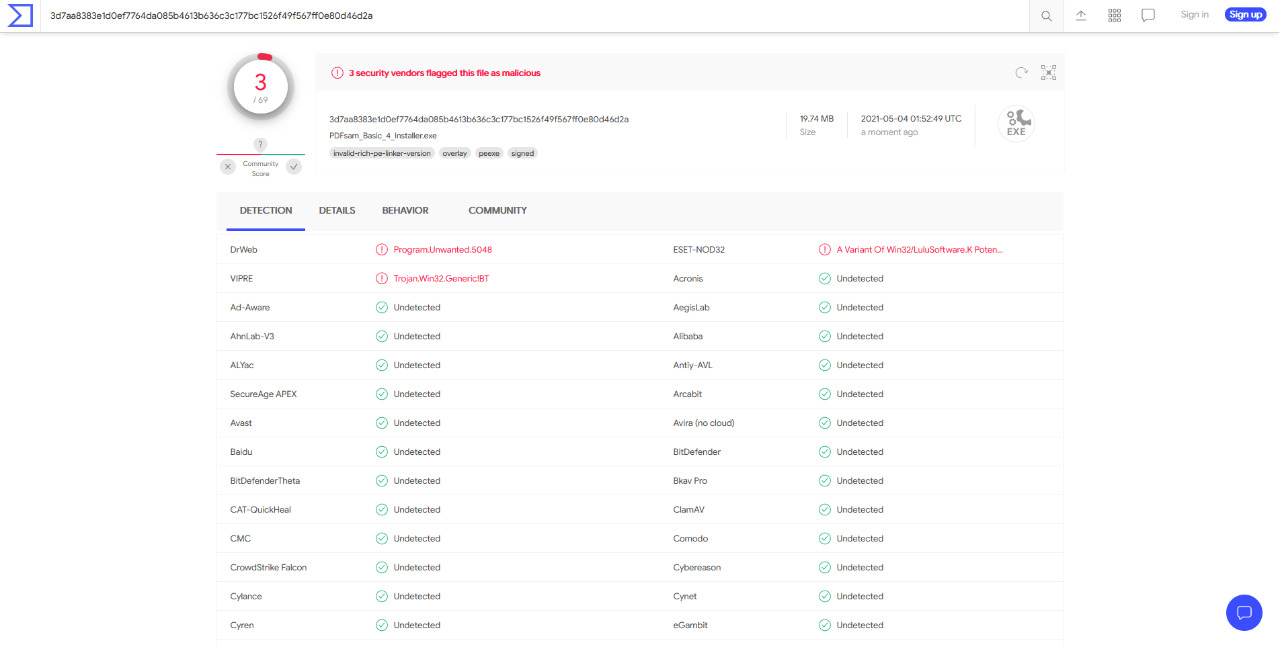Click the CMC vendor name
Viewport: 1280px width, 647px height.
click(x=240, y=539)
